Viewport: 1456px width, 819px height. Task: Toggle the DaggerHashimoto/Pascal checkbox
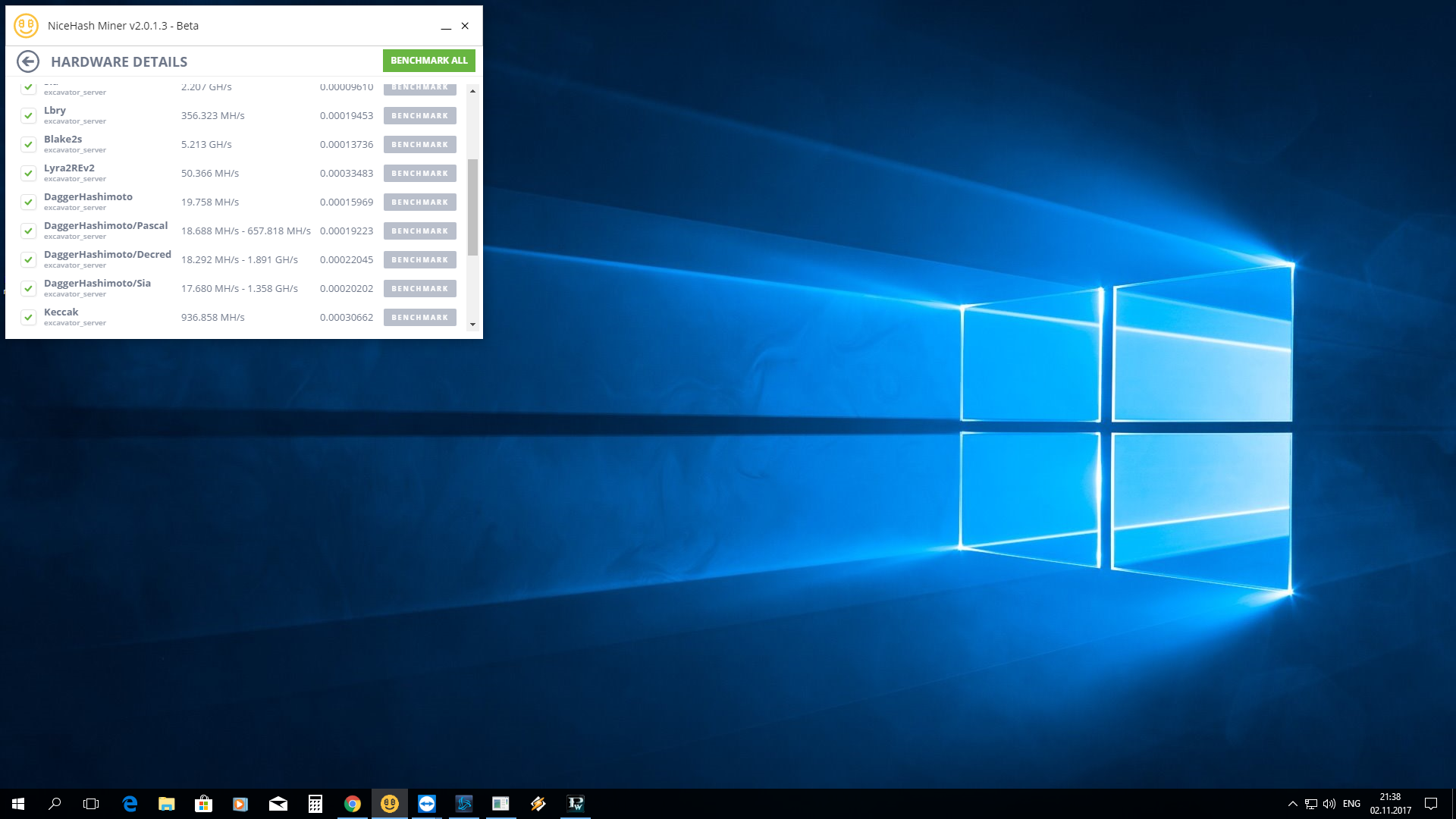[28, 231]
